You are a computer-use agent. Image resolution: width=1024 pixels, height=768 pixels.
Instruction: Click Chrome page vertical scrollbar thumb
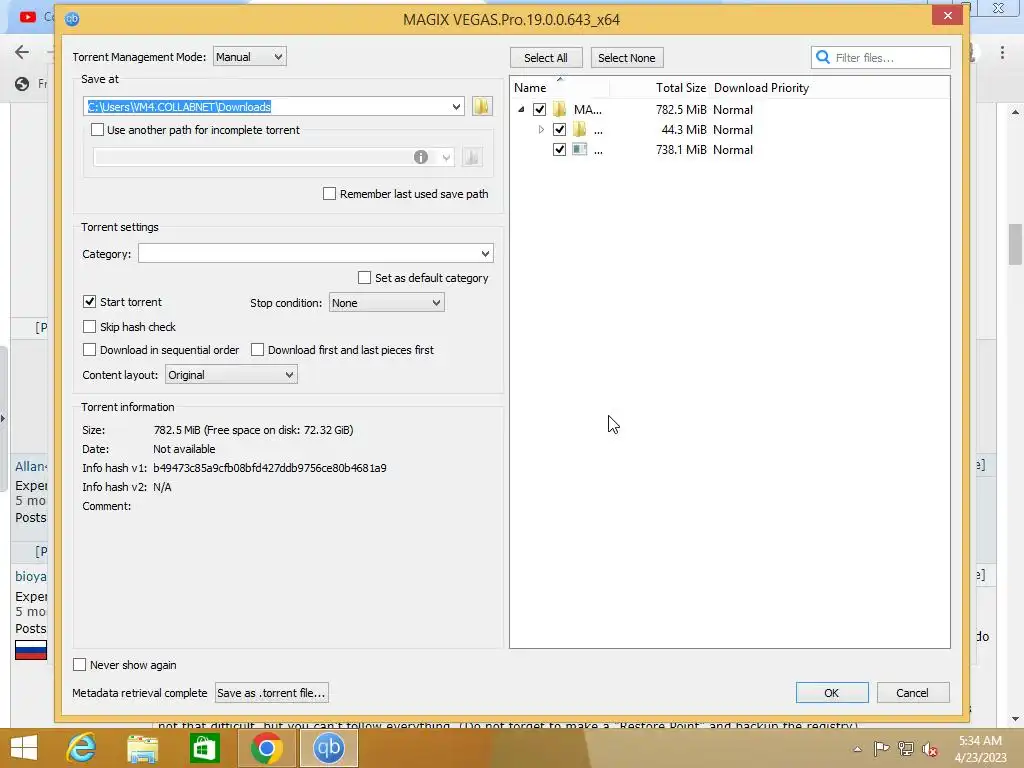(1015, 244)
